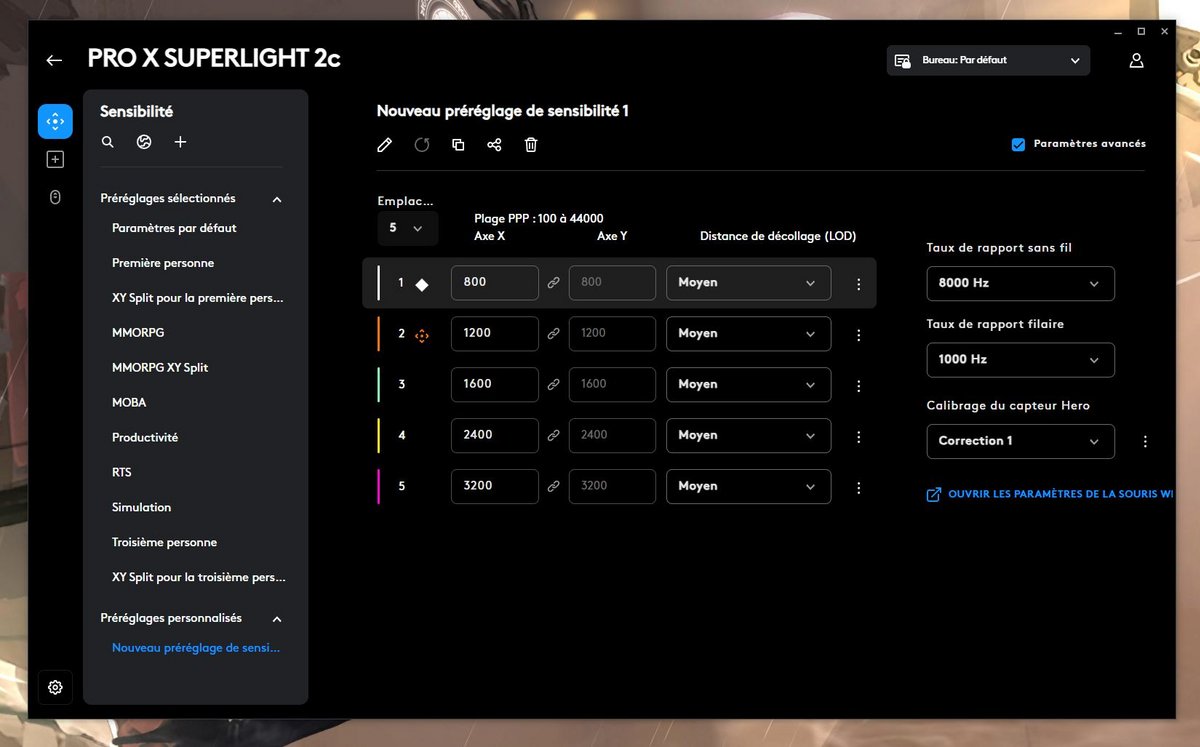Open three-dot menu beside Correction 1
This screenshot has height=747, width=1200.
pos(1145,442)
